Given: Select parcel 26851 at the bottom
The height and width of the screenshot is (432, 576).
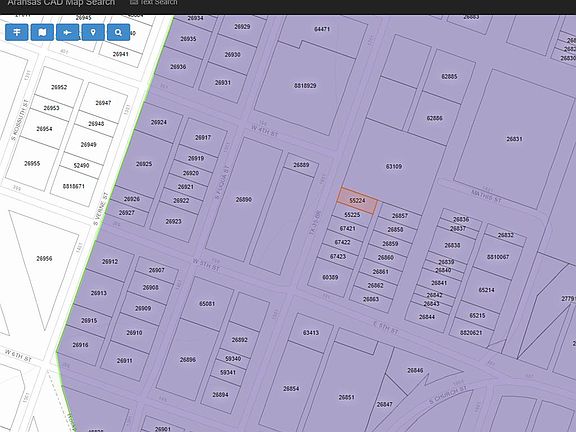Looking at the screenshot, I should pyautogui.click(x=346, y=397).
